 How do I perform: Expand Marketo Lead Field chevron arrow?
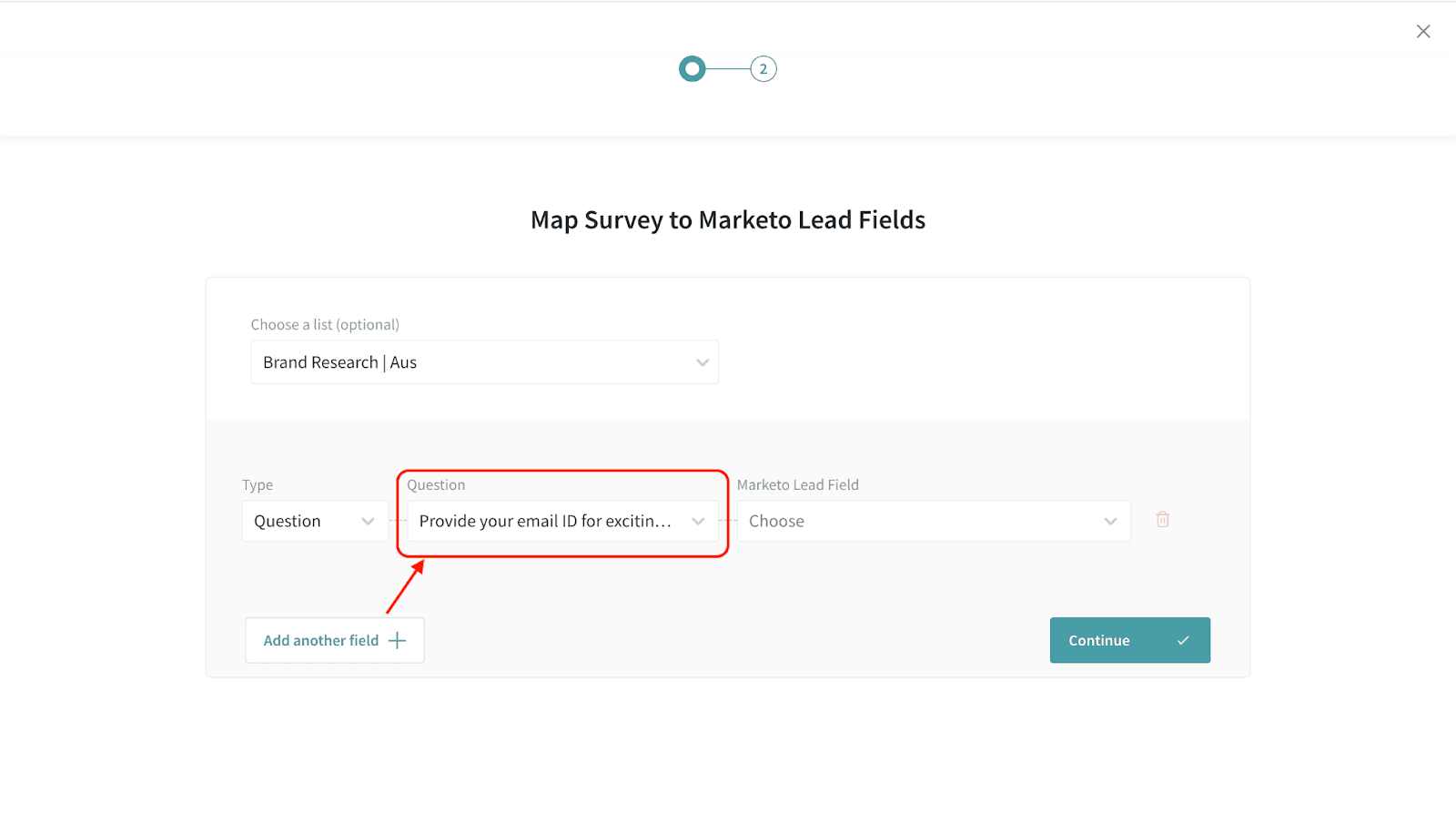pyautogui.click(x=1110, y=522)
